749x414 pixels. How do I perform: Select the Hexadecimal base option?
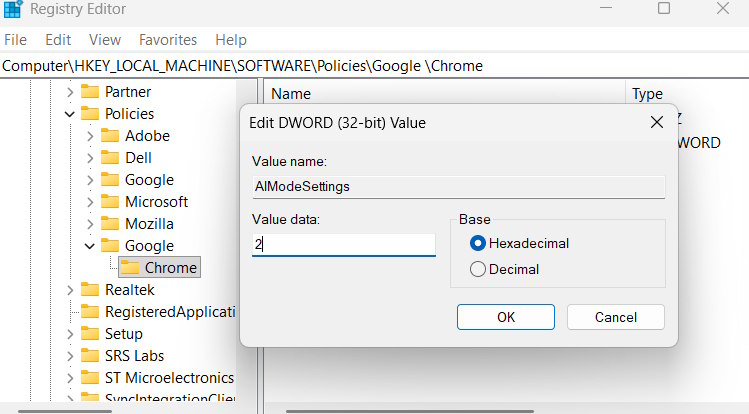(x=520, y=244)
